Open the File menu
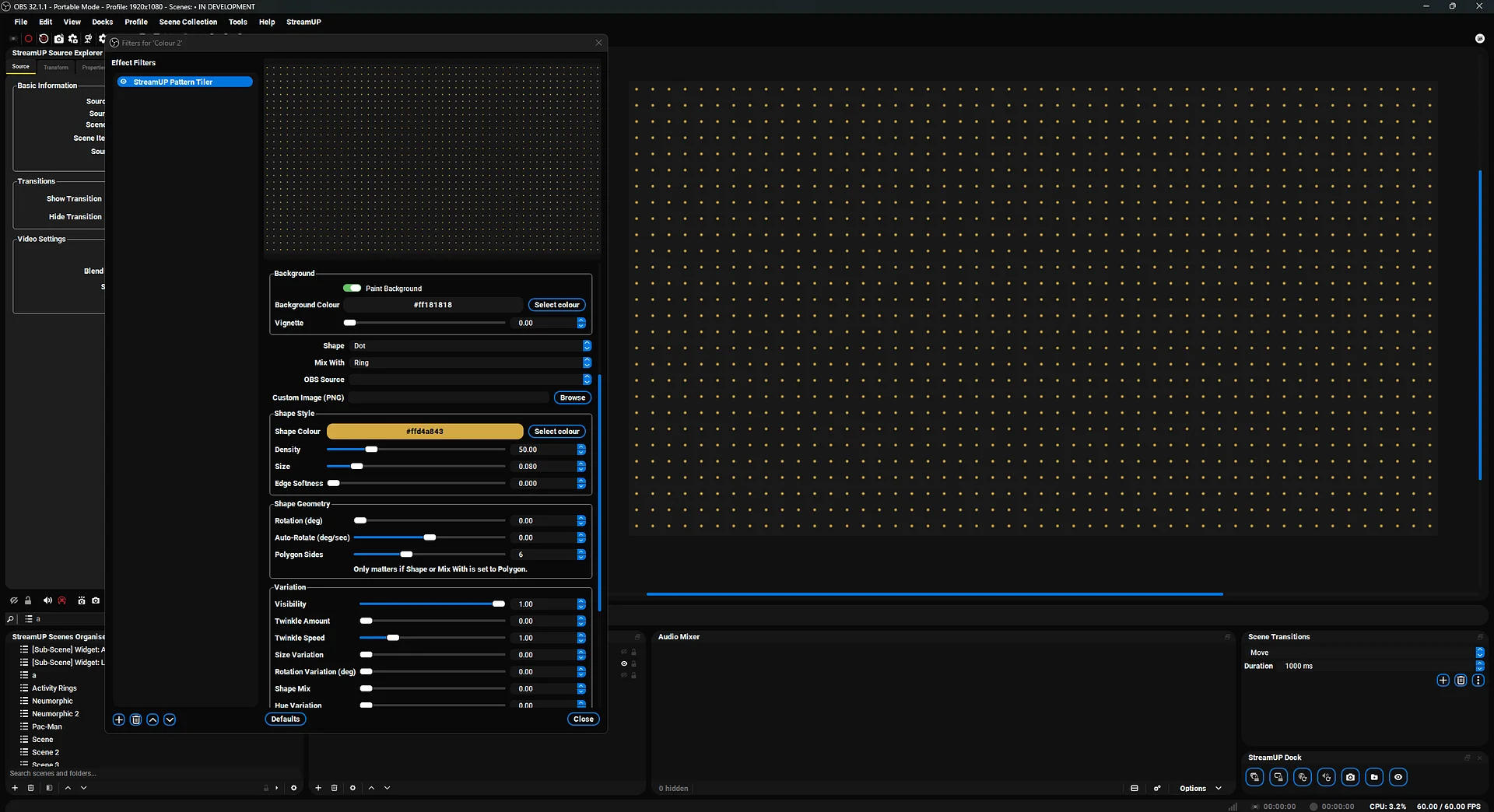 coord(21,22)
